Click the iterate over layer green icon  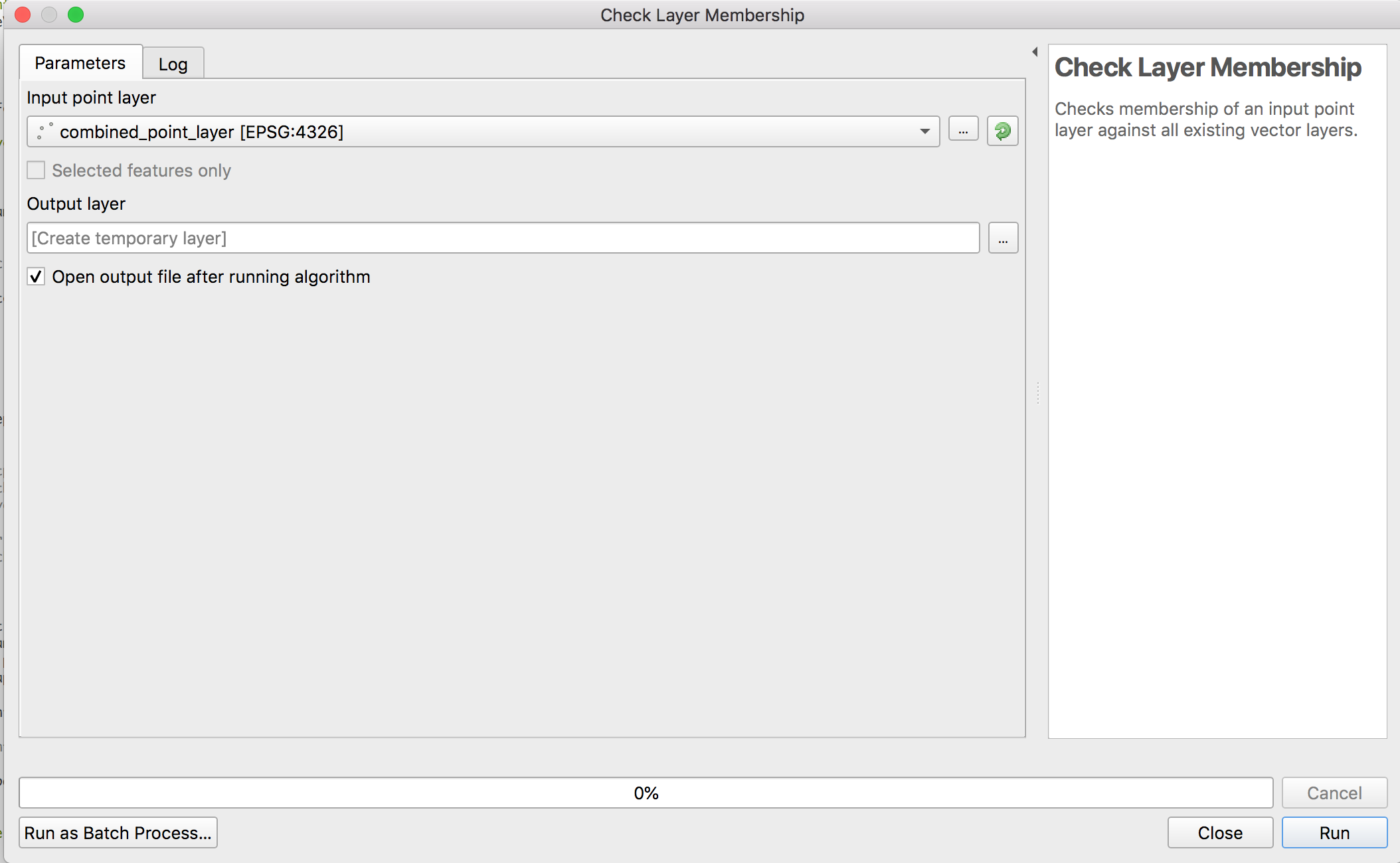point(1002,130)
